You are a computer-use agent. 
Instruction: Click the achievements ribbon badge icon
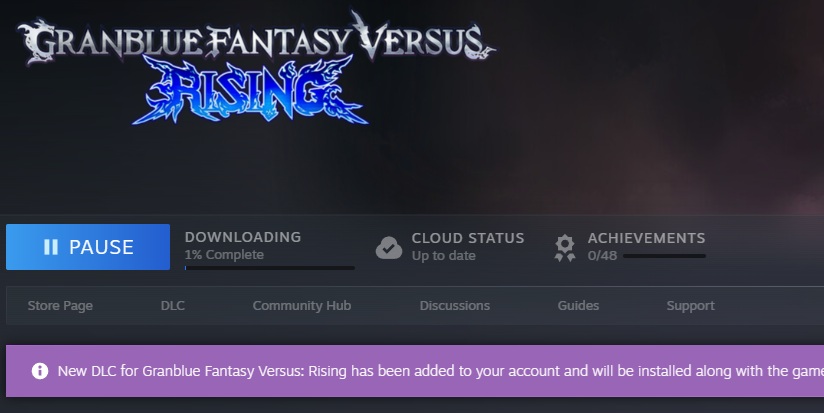tap(565, 248)
